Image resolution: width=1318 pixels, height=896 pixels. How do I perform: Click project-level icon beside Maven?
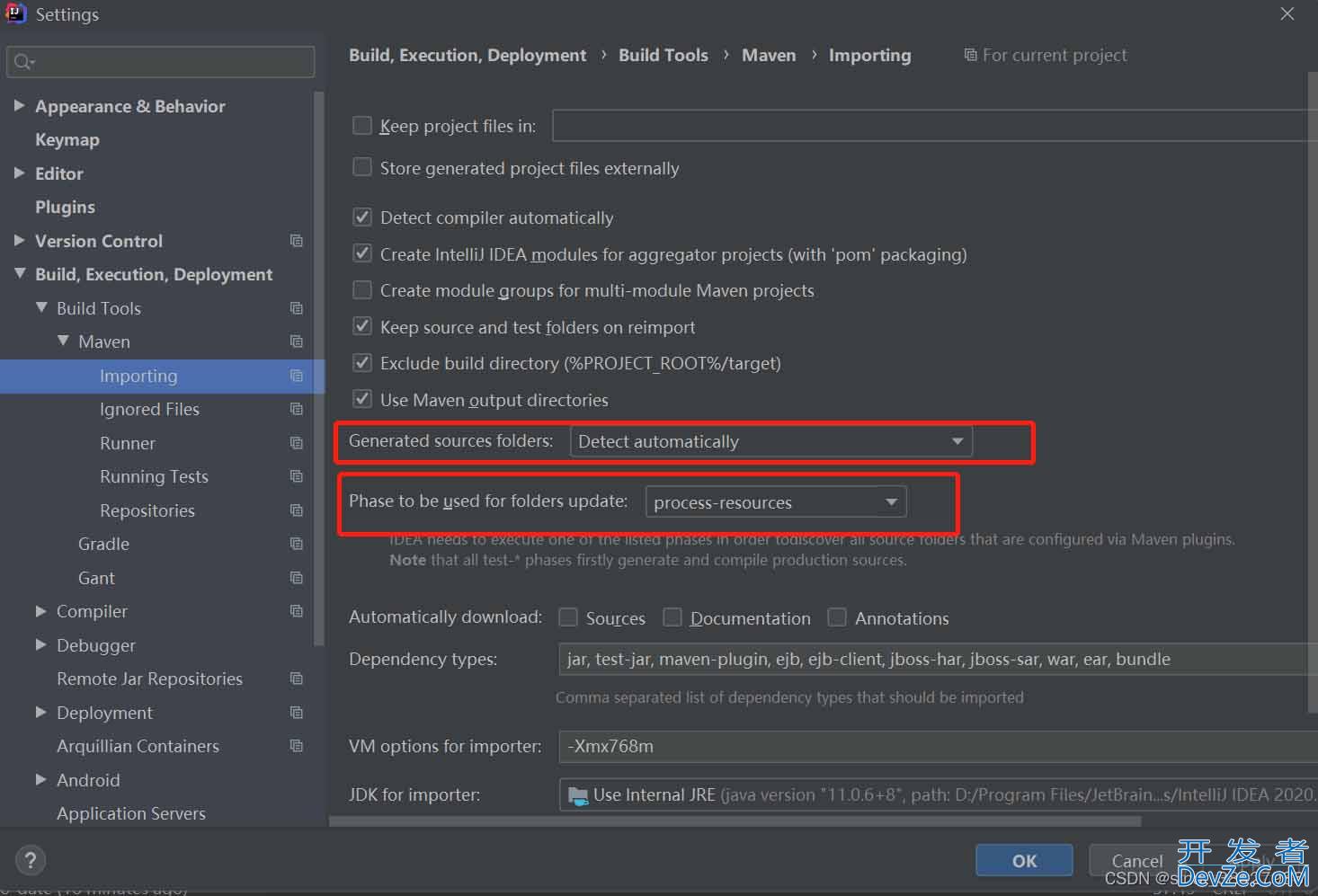pyautogui.click(x=297, y=342)
